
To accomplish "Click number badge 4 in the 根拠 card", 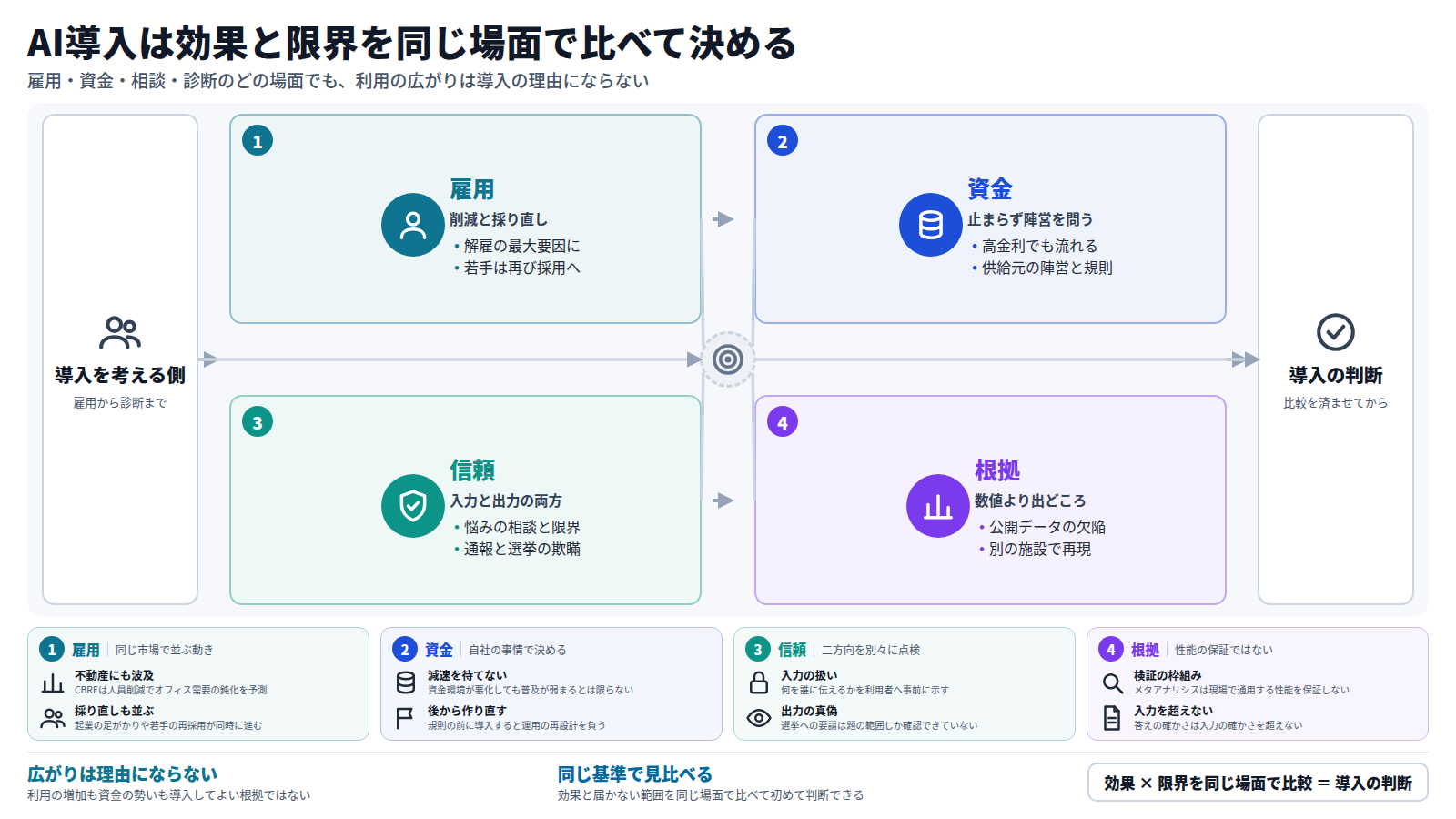I will (x=783, y=422).
